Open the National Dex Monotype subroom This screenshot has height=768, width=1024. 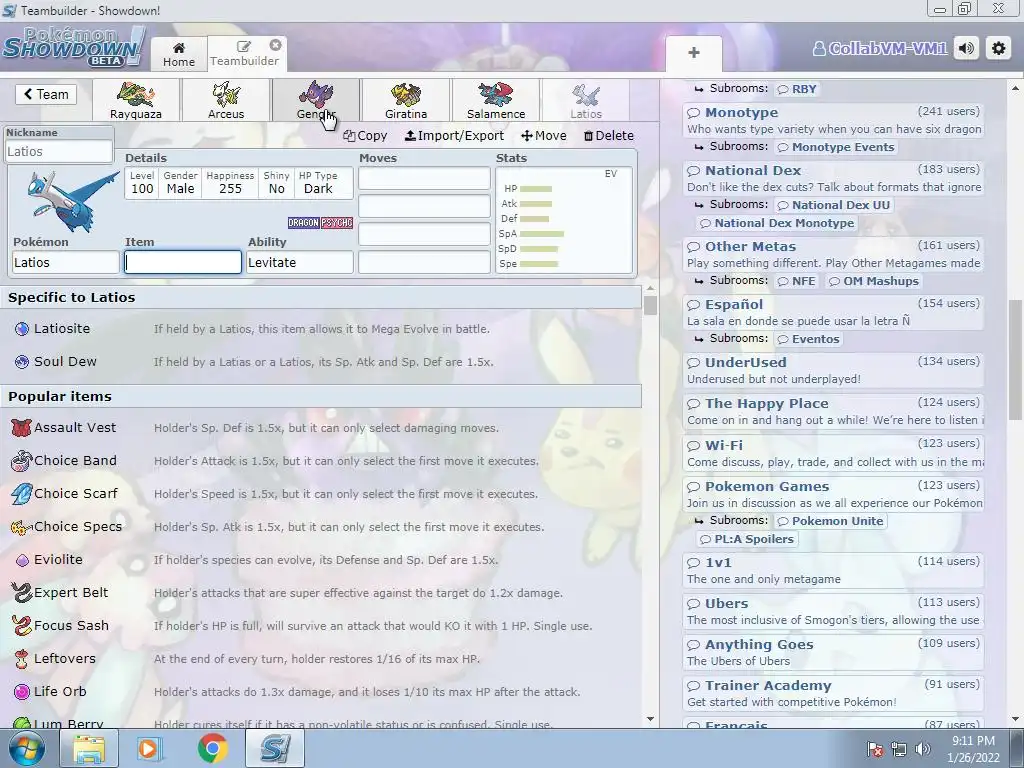click(x=777, y=223)
